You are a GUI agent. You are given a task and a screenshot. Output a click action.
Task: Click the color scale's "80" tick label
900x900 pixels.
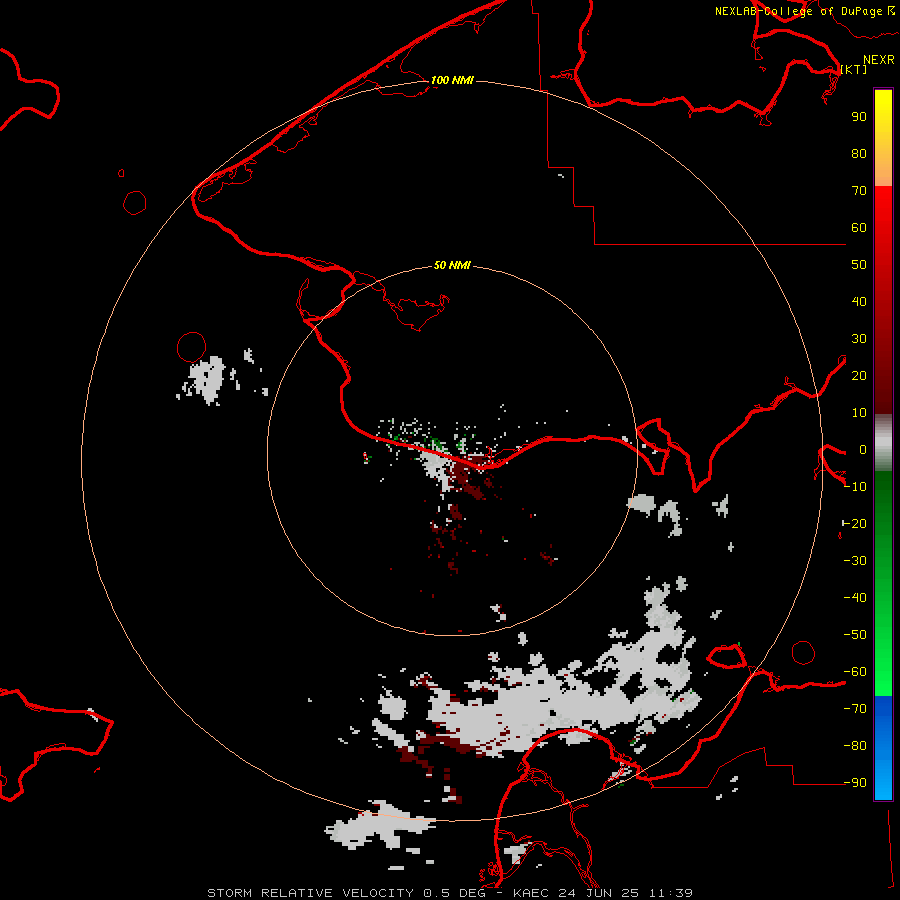tap(859, 154)
